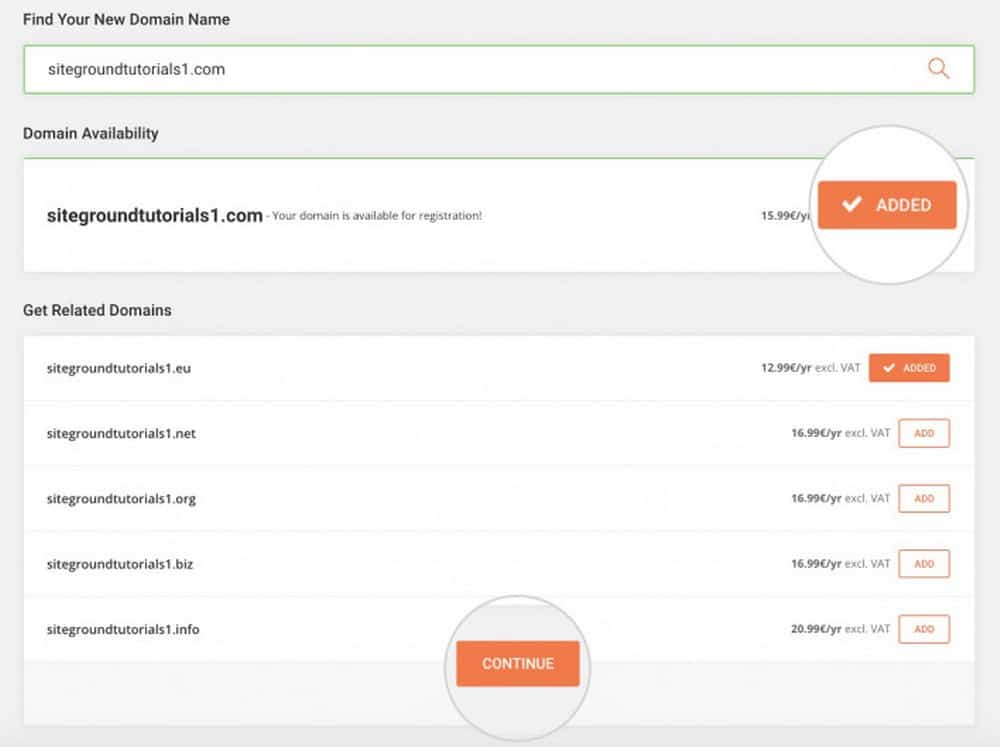Add the sitegroundtutorials1.biz domain
Screen dimensions: 1000x747
[x=924, y=564]
